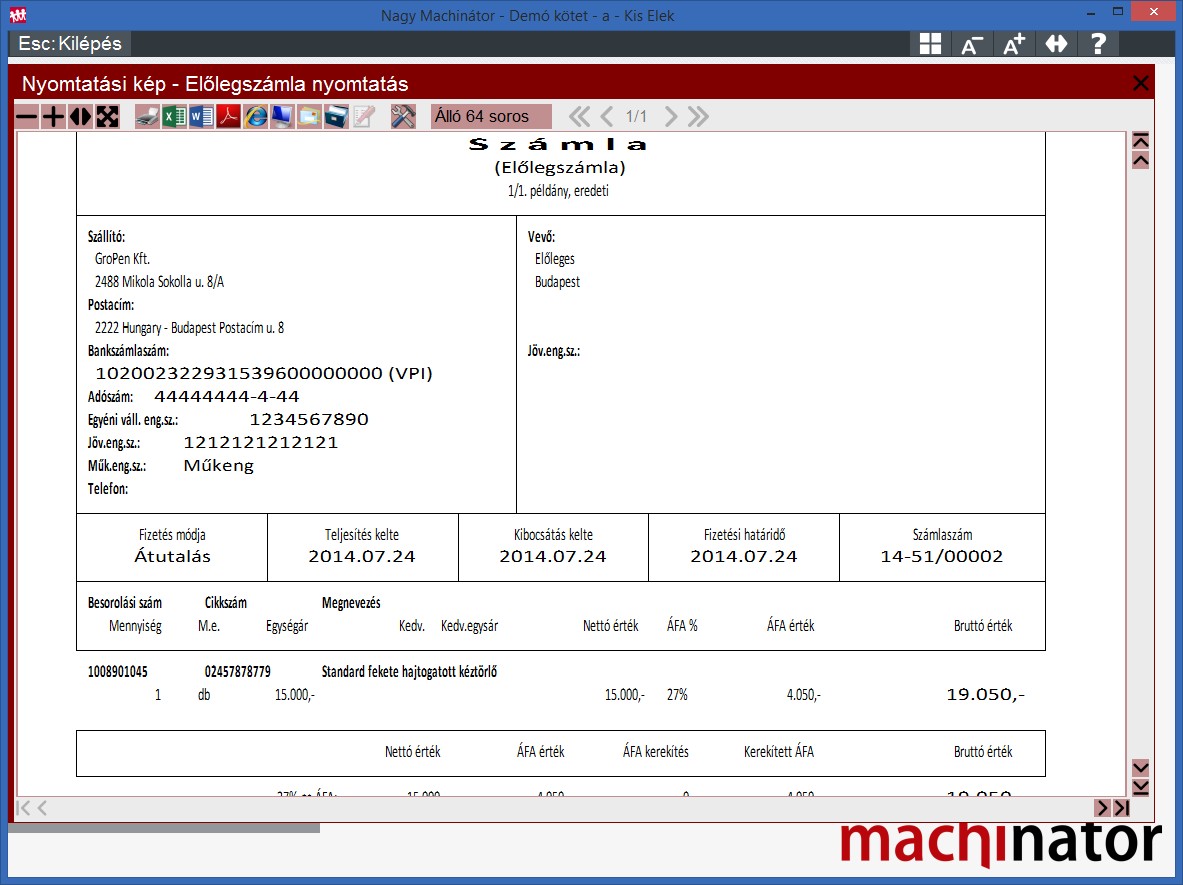
Task: Click the 1/1 page indicator
Action: click(636, 116)
